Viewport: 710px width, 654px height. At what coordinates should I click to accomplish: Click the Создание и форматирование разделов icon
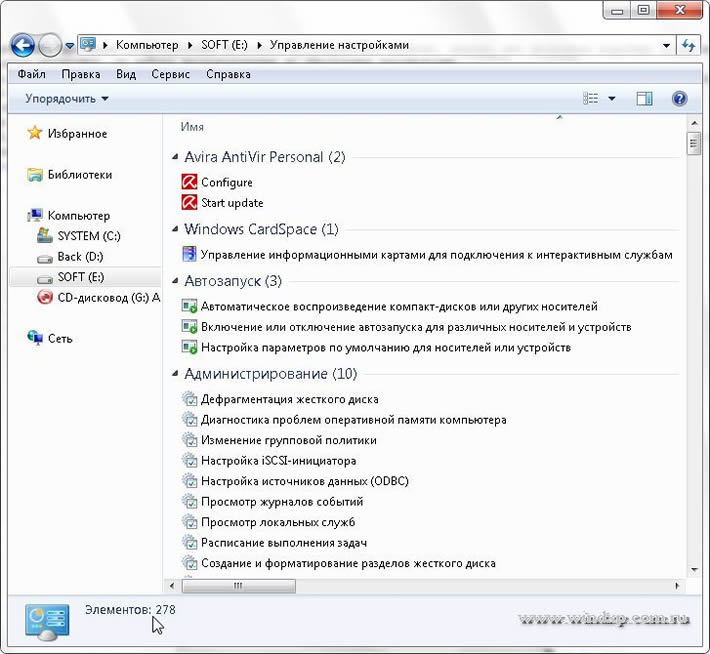click(x=189, y=563)
